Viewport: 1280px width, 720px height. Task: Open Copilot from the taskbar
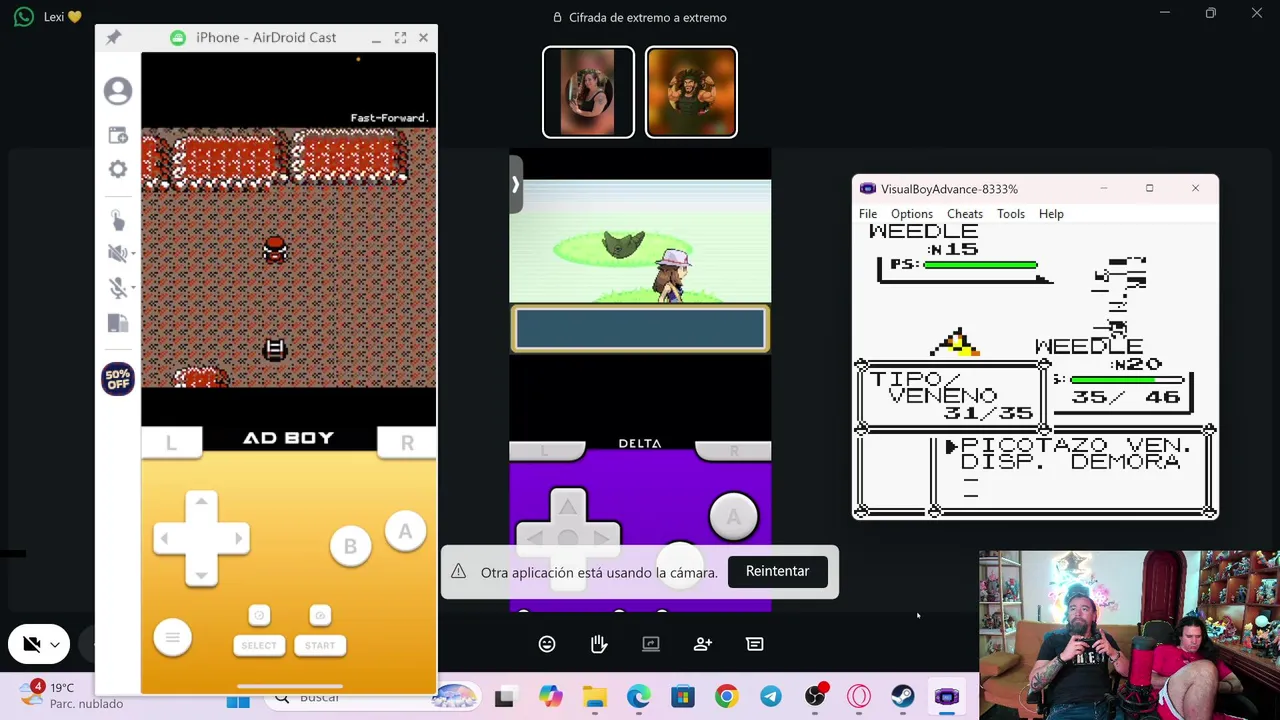tap(550, 697)
